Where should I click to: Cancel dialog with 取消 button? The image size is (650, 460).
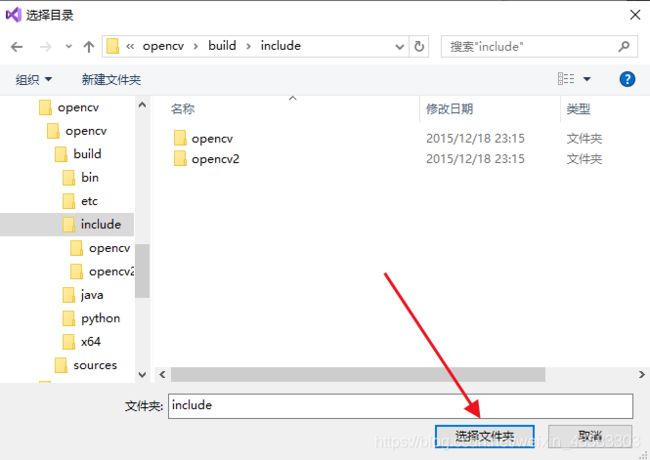coord(590,436)
